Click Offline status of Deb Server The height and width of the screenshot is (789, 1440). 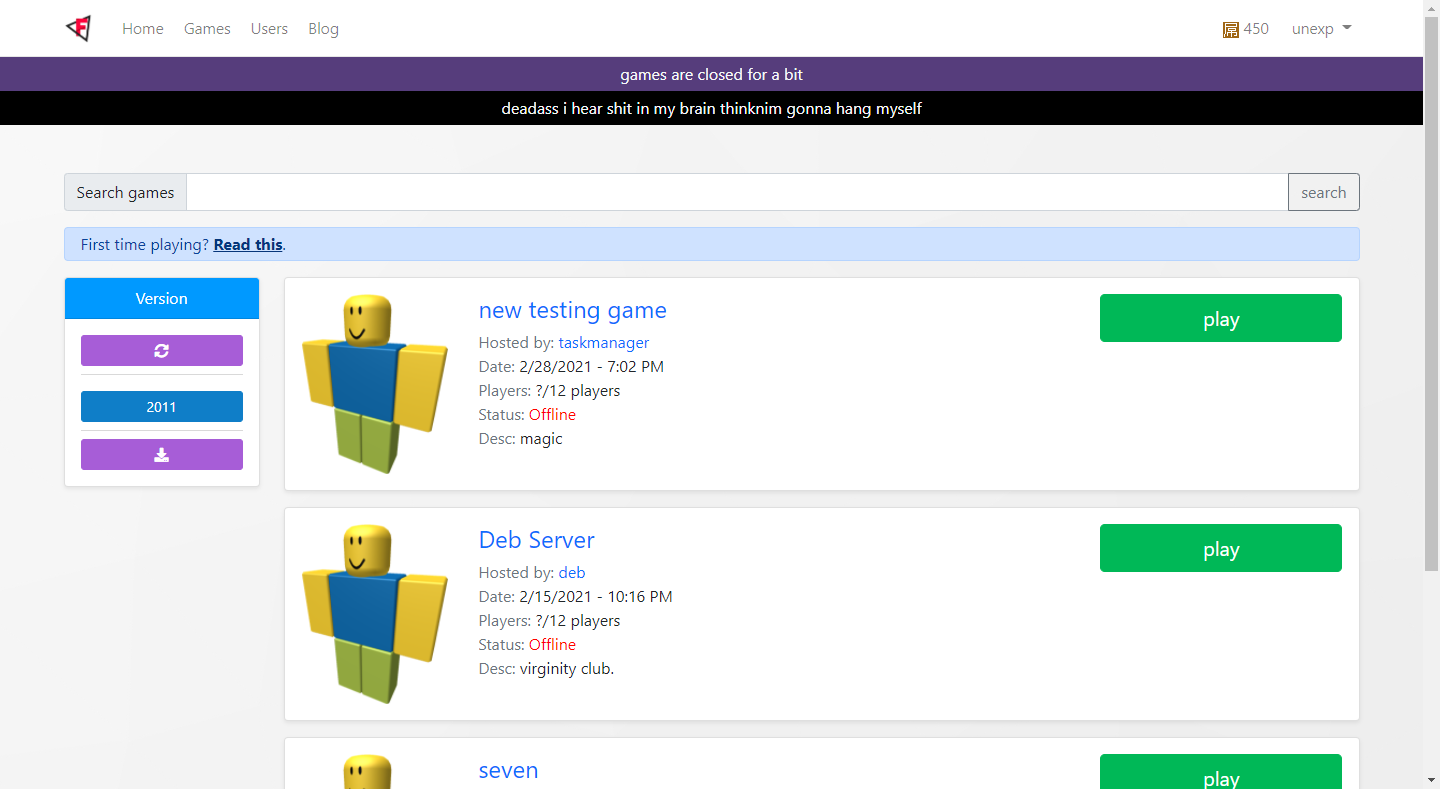click(x=552, y=645)
